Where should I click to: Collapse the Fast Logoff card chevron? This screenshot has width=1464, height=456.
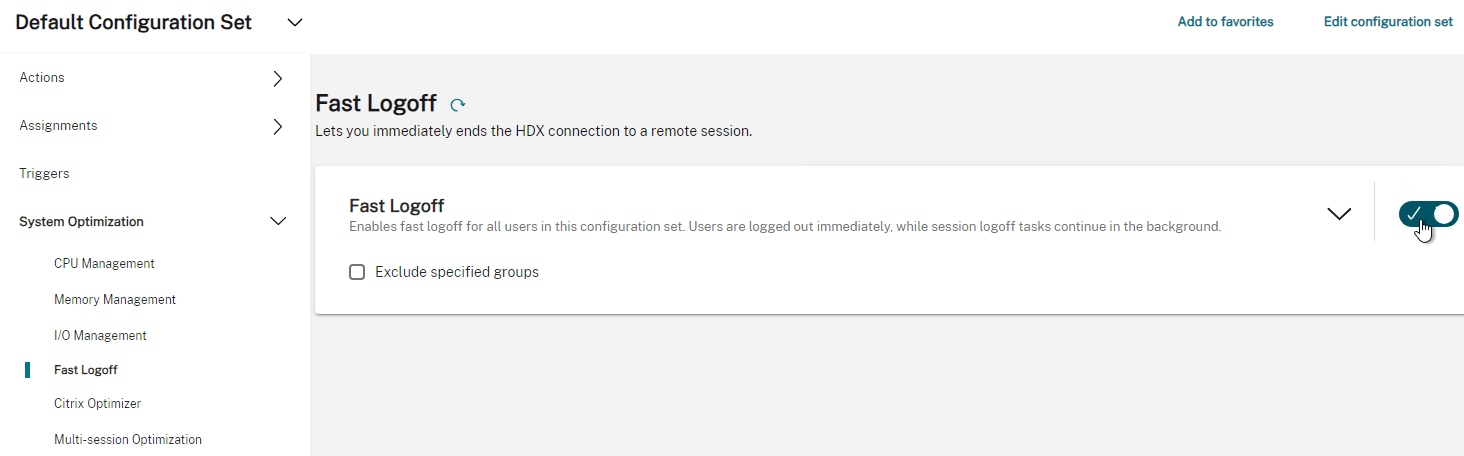pos(1338,213)
